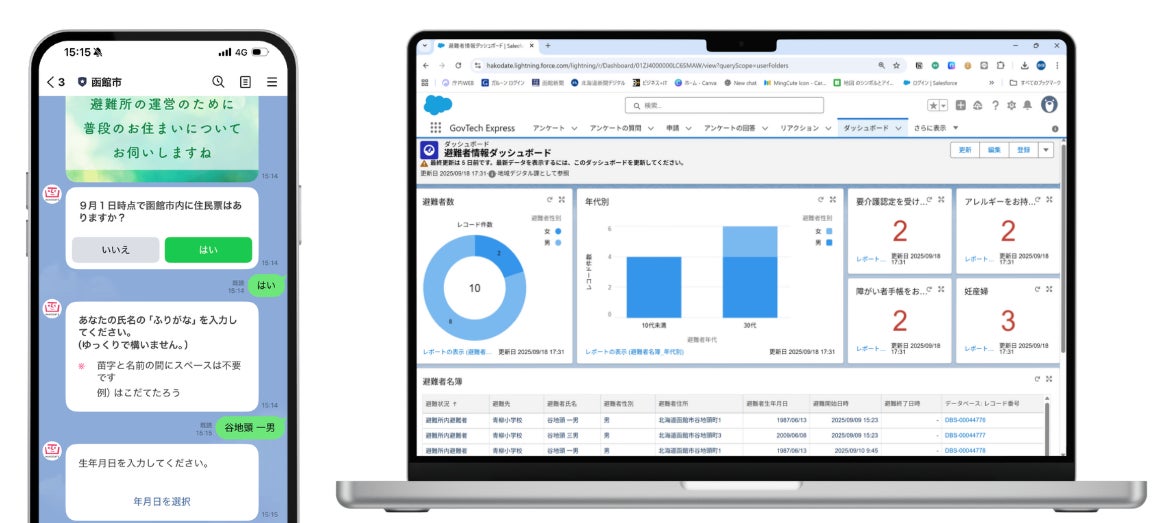Open レポートの表示 link under 年代別 chart
Screen dimensions: 1172x523
[634, 350]
